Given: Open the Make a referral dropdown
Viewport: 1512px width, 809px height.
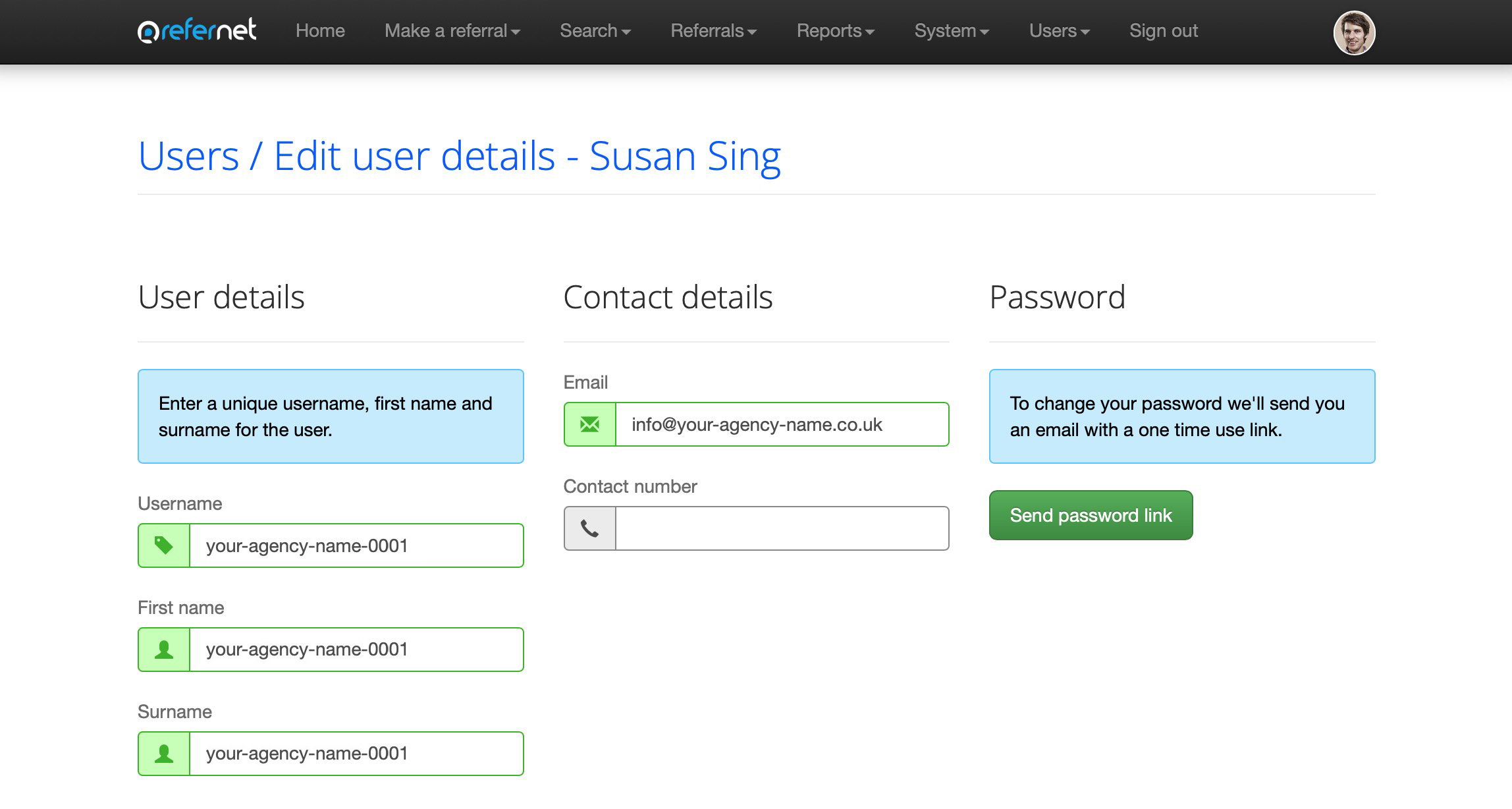Looking at the screenshot, I should point(452,31).
